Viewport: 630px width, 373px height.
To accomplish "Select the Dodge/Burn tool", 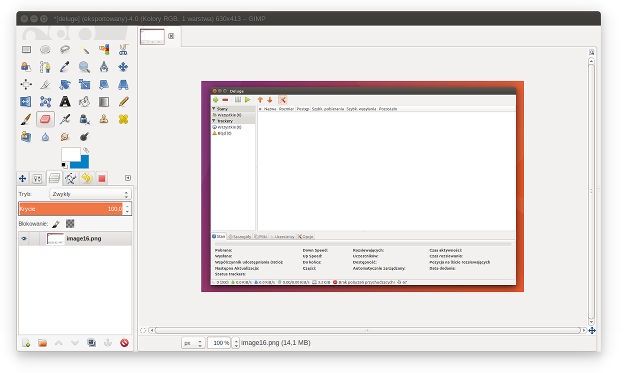I will [84, 137].
